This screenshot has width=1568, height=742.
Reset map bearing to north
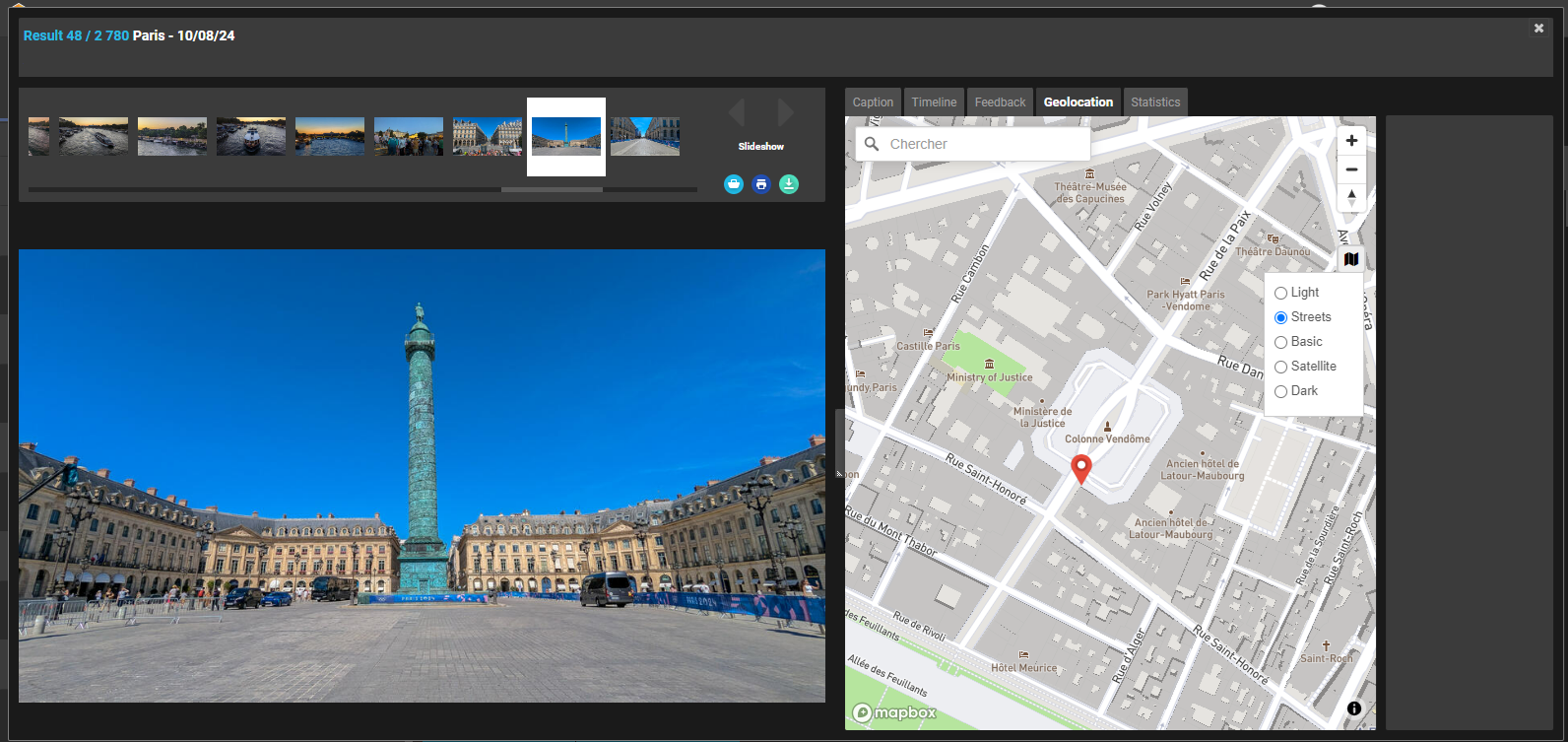point(1351,198)
